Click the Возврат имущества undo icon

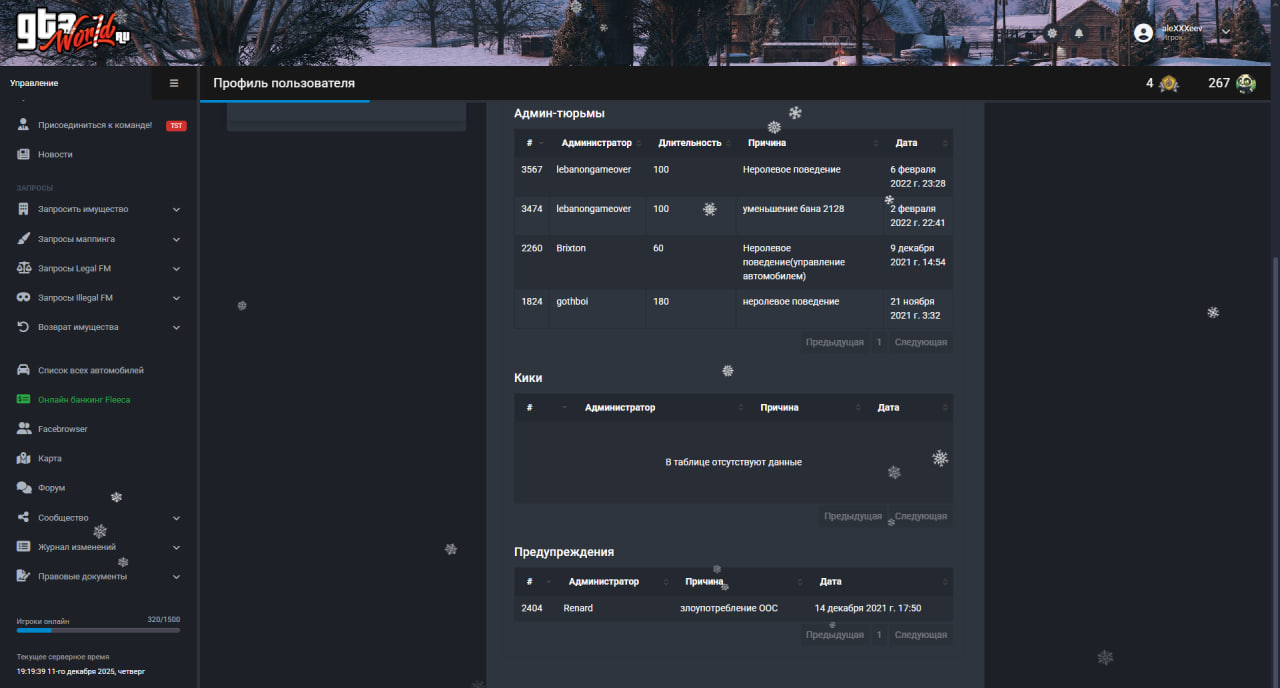[x=23, y=327]
